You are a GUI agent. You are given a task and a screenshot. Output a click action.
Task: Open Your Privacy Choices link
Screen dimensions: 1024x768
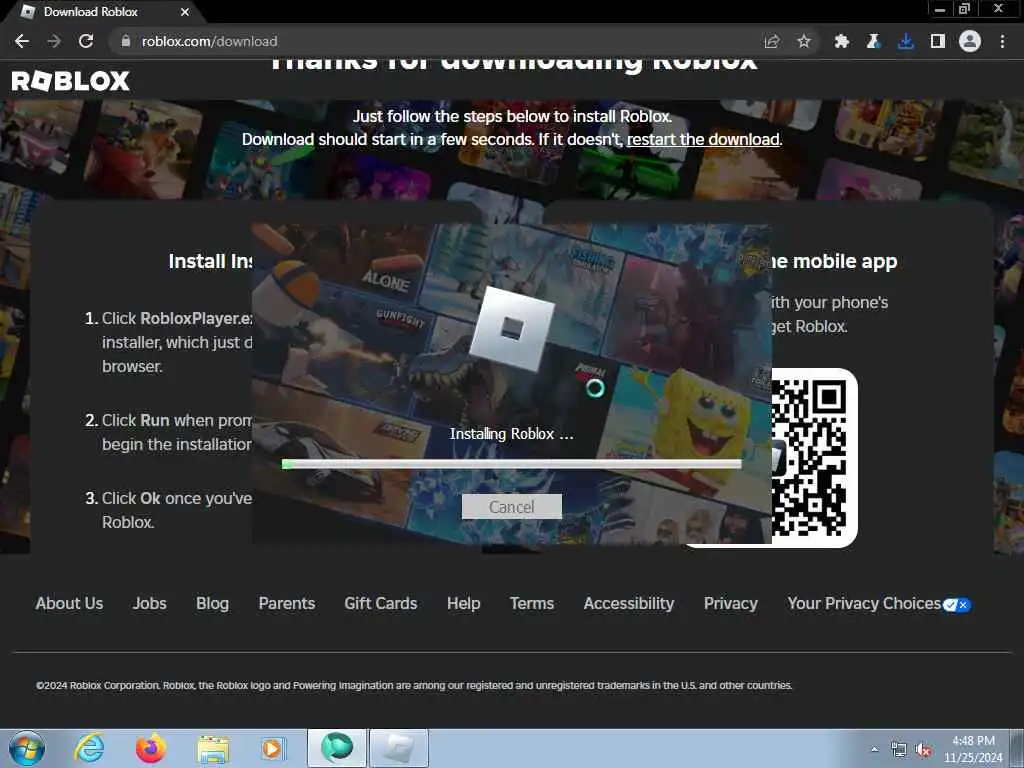point(864,603)
